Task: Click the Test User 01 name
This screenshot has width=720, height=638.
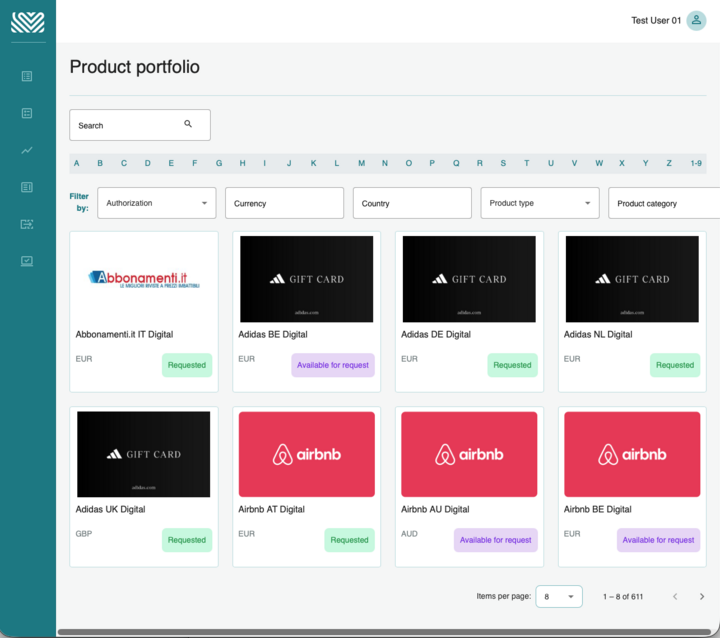Action: 656,20
